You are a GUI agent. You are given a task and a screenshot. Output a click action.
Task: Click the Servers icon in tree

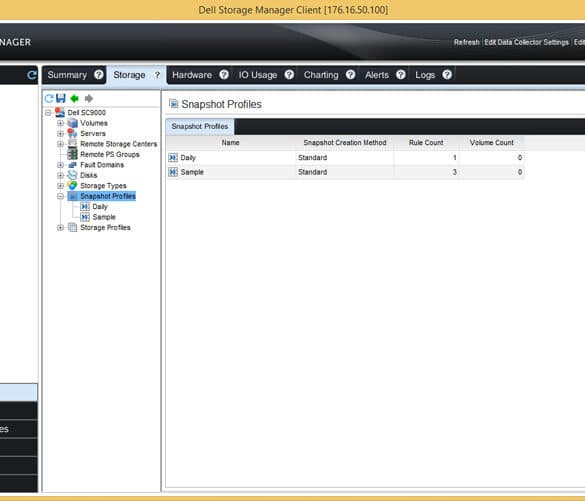72,133
